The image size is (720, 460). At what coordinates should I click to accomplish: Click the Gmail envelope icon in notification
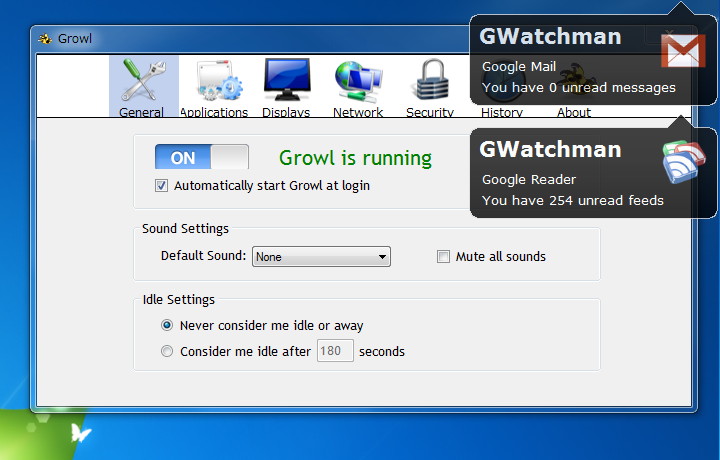coord(683,50)
